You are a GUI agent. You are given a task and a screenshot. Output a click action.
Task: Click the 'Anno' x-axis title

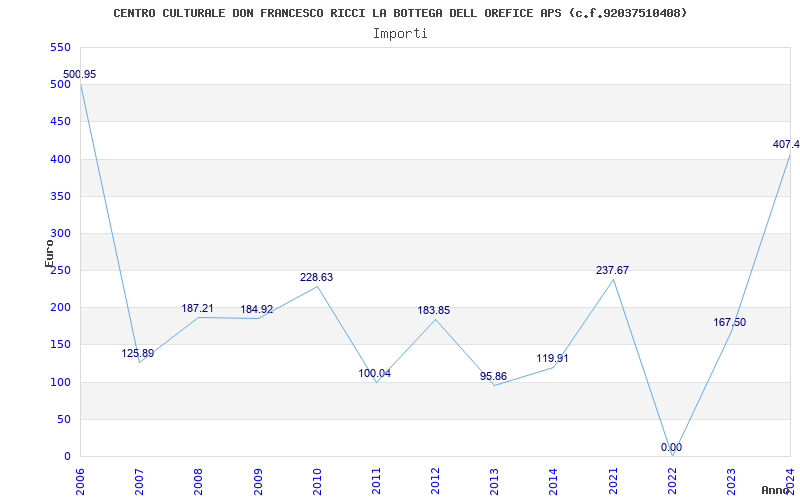775,490
